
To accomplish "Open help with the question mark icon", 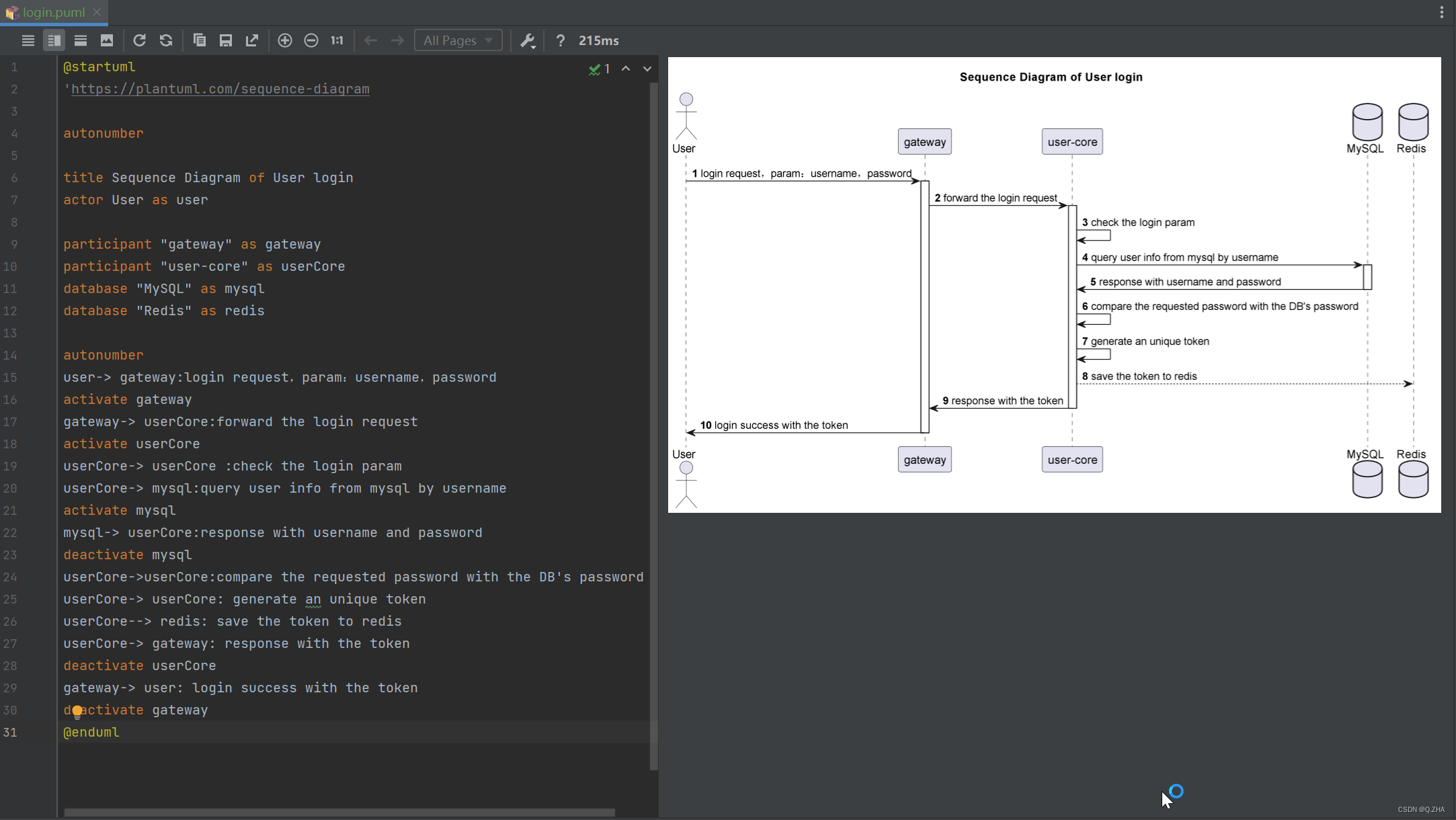I will click(561, 40).
